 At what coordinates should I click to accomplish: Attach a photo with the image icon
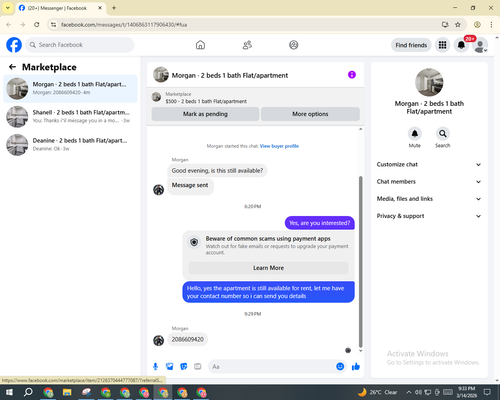click(170, 367)
